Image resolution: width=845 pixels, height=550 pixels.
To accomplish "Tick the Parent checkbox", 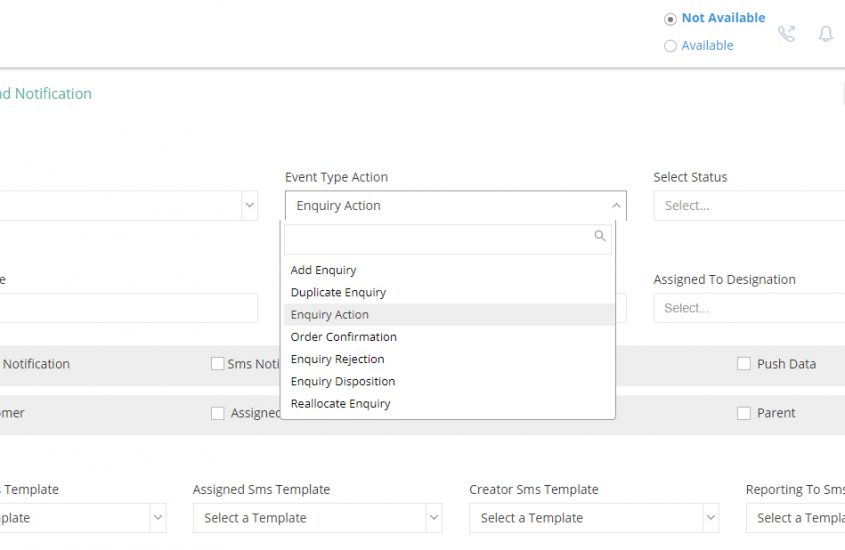I will click(744, 413).
